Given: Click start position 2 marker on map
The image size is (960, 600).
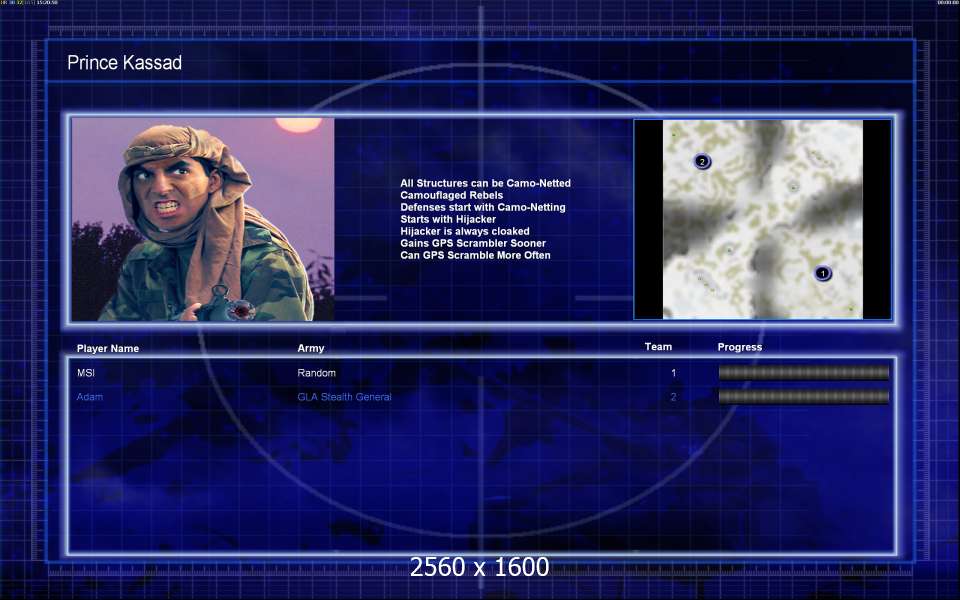Looking at the screenshot, I should tap(702, 161).
